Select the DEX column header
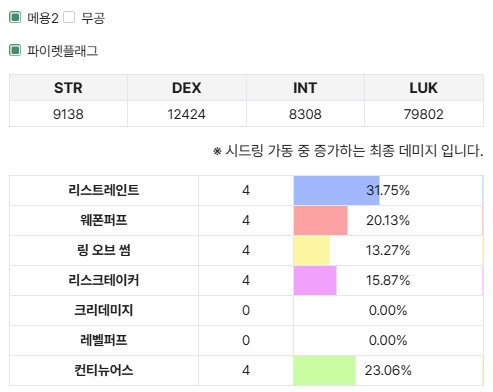The width and height of the screenshot is (493, 392). point(187,88)
